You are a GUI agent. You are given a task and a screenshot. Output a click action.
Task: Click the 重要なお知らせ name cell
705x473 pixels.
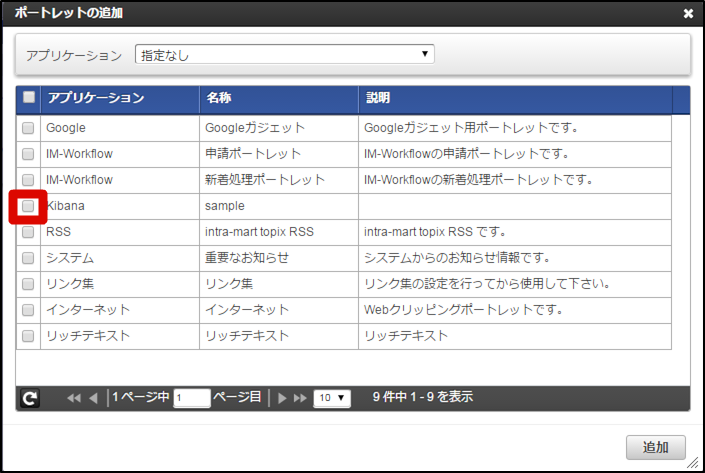click(x=279, y=258)
